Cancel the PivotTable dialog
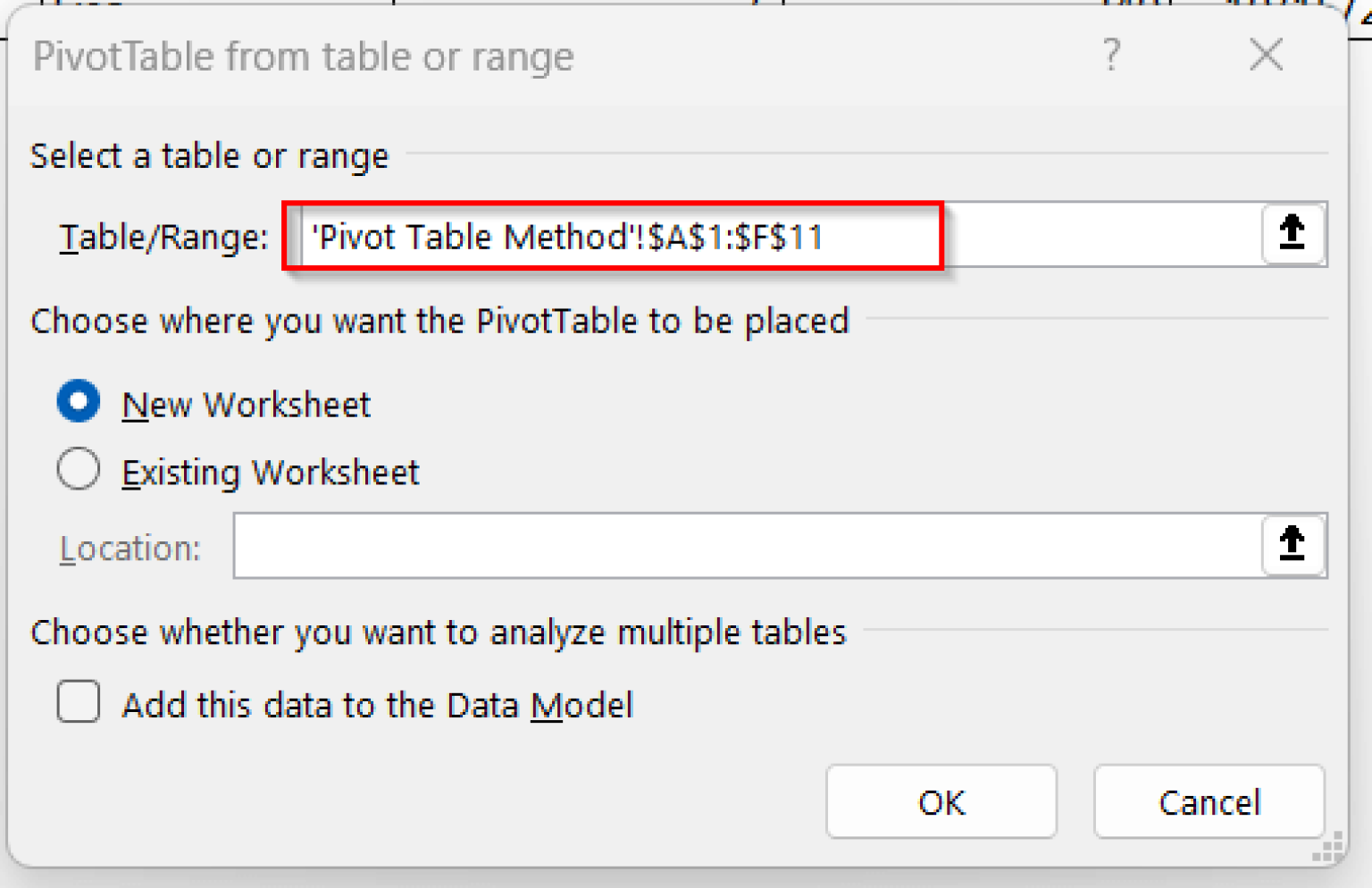The image size is (1372, 888). coord(1209,802)
